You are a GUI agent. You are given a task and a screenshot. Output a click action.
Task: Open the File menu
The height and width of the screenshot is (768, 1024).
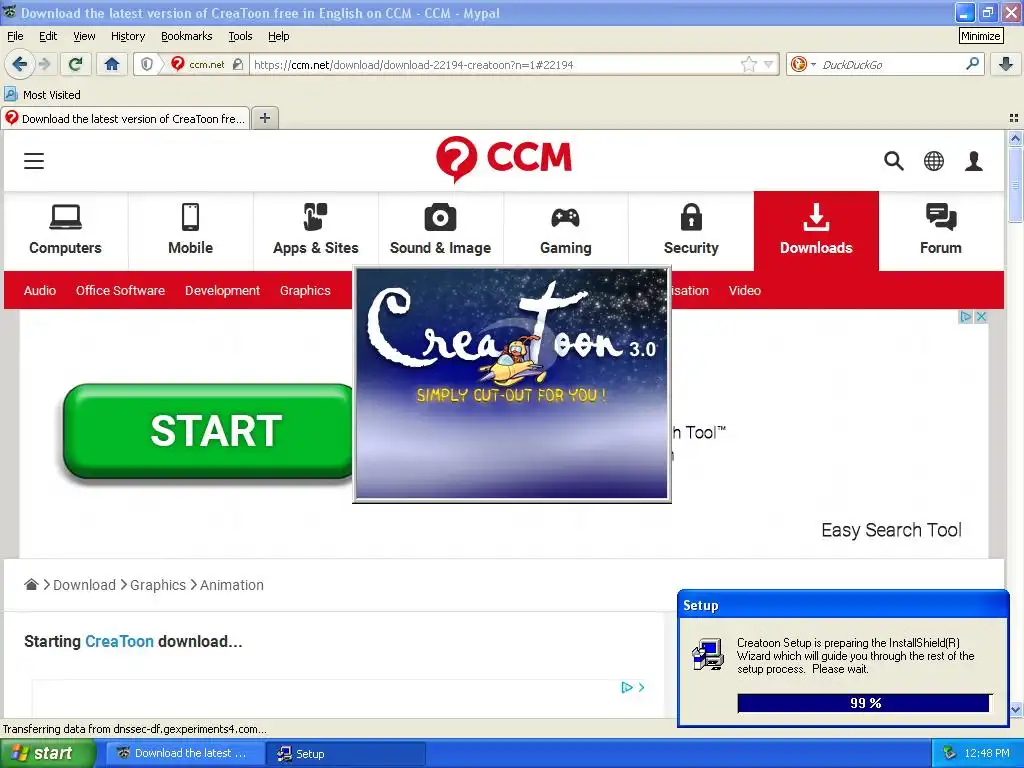15,36
